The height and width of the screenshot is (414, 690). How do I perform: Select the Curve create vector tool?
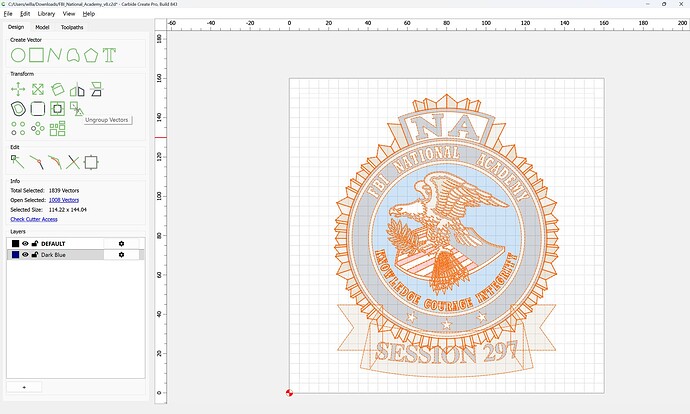point(73,55)
